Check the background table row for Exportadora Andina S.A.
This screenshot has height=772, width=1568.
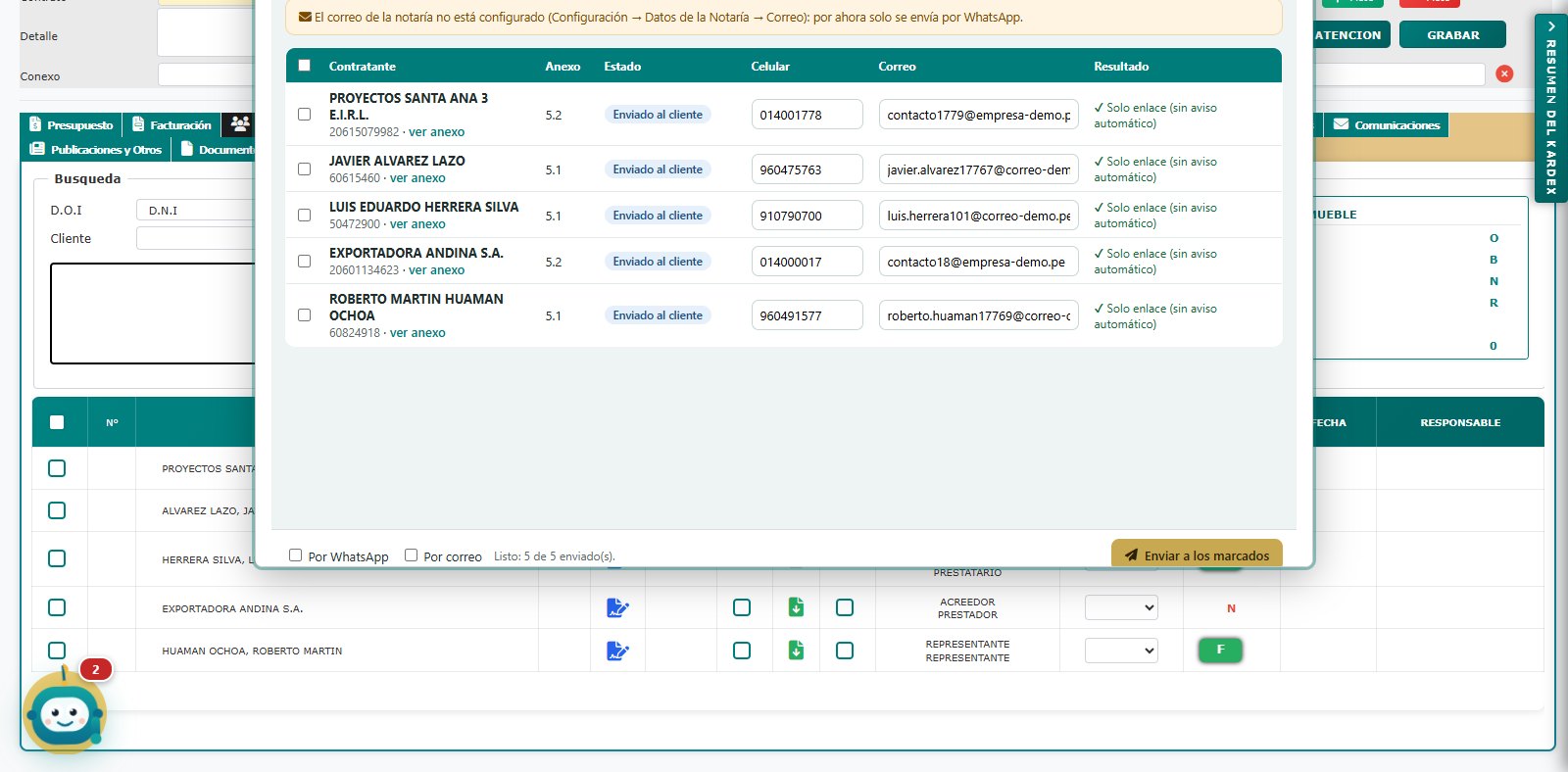click(x=57, y=607)
